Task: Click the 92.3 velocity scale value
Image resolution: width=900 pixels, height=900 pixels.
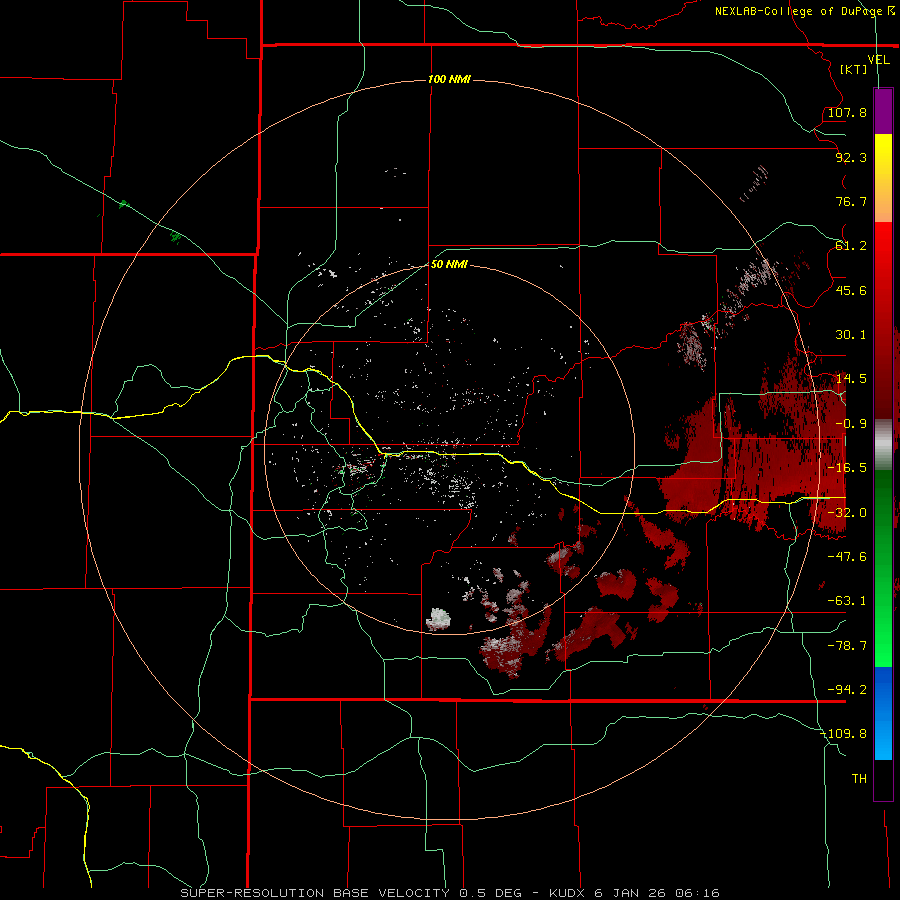Action: click(x=851, y=157)
